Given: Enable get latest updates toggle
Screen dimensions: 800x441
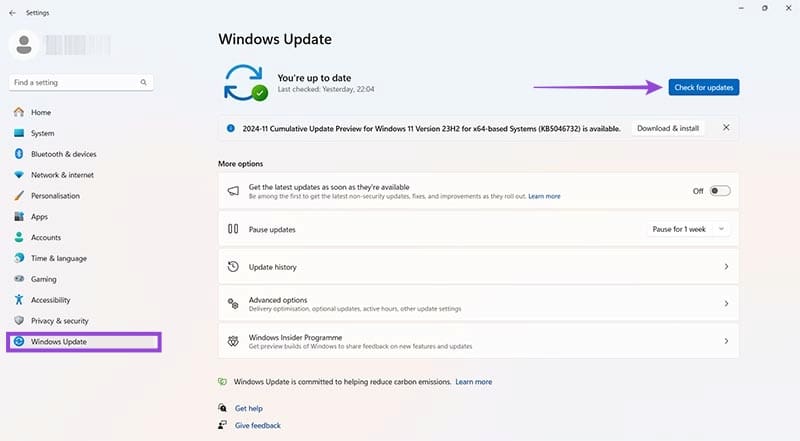Looking at the screenshot, I should point(720,190).
